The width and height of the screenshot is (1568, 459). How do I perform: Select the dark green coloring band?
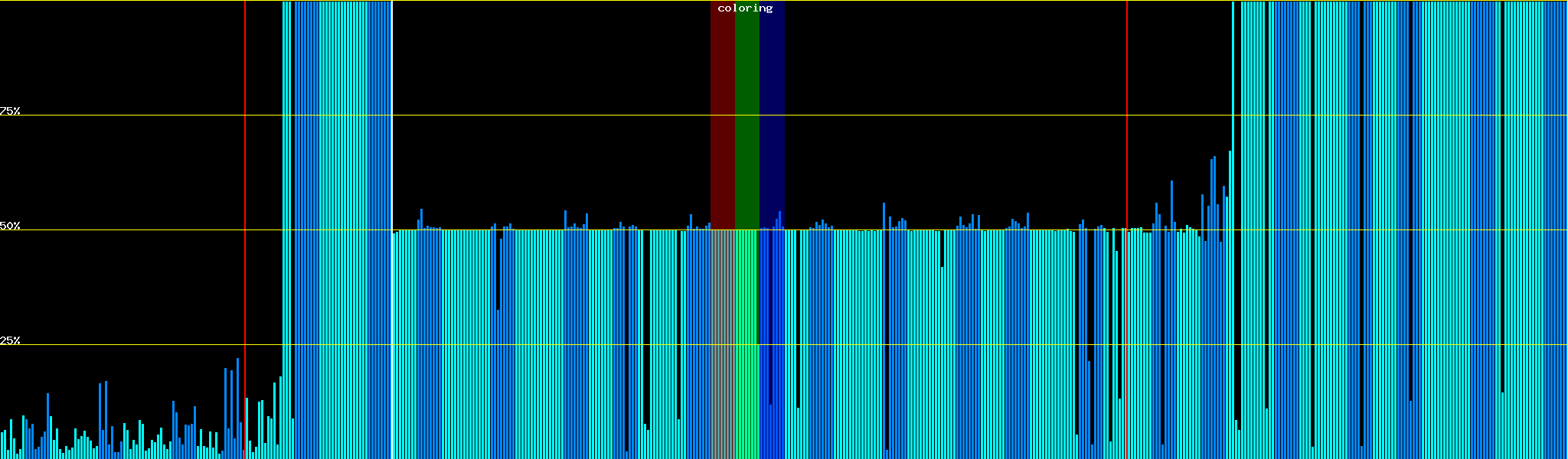pos(746,115)
